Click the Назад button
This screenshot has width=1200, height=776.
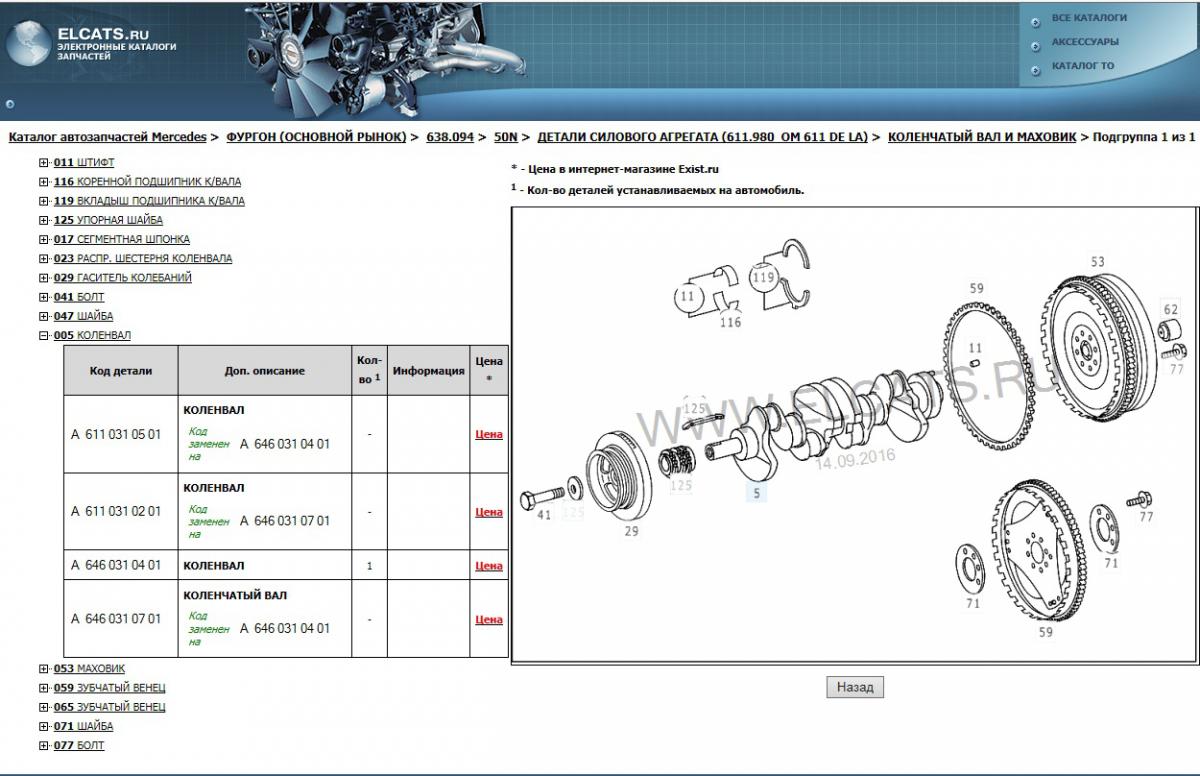(x=855, y=687)
